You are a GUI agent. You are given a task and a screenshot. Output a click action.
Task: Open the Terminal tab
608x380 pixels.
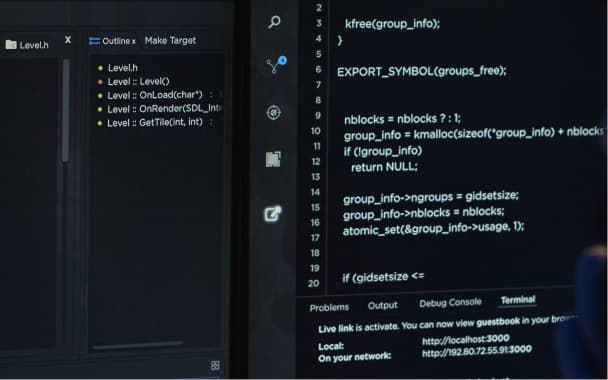(518, 300)
